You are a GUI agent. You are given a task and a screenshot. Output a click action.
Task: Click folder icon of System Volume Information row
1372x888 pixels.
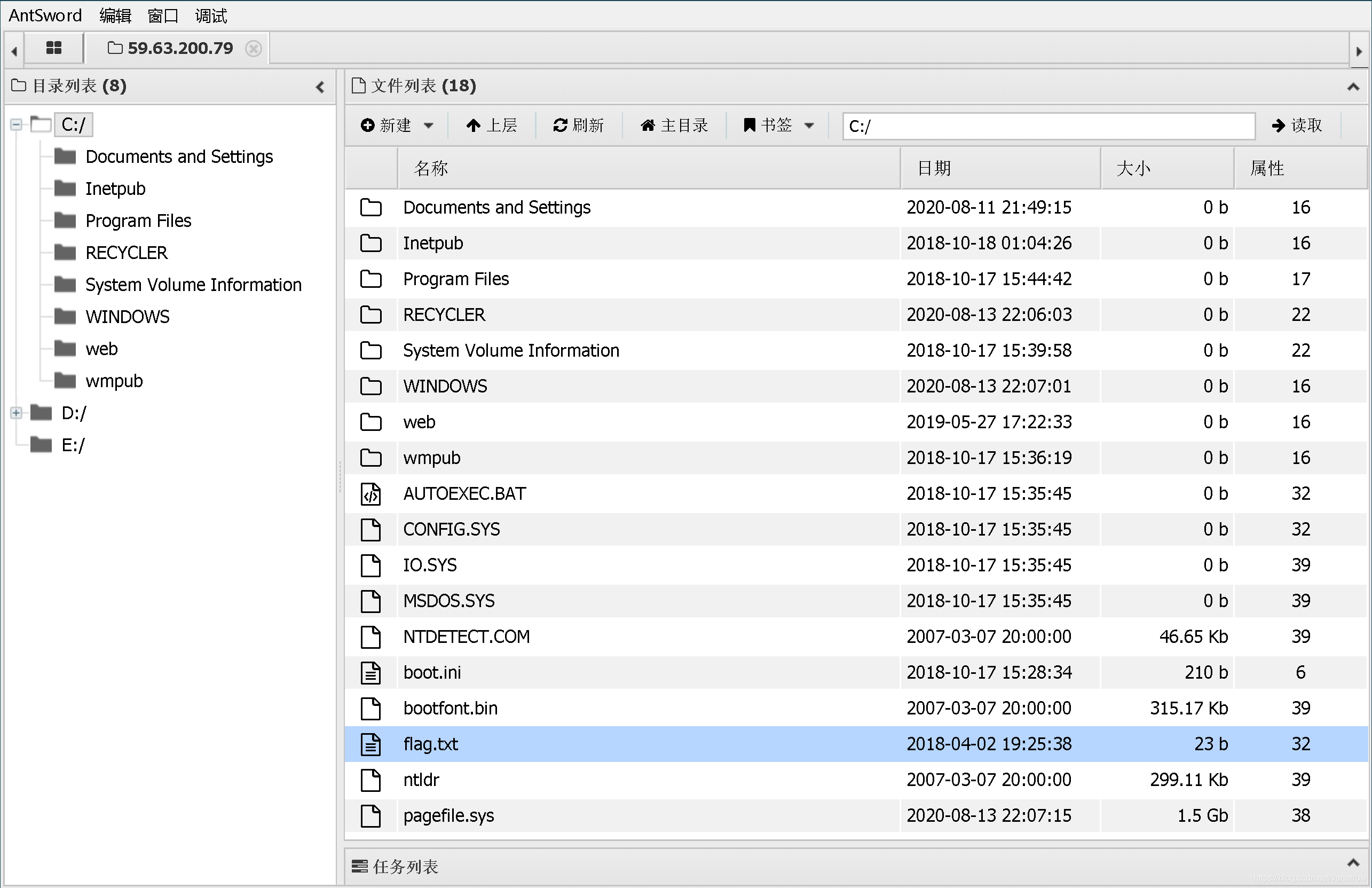click(370, 351)
